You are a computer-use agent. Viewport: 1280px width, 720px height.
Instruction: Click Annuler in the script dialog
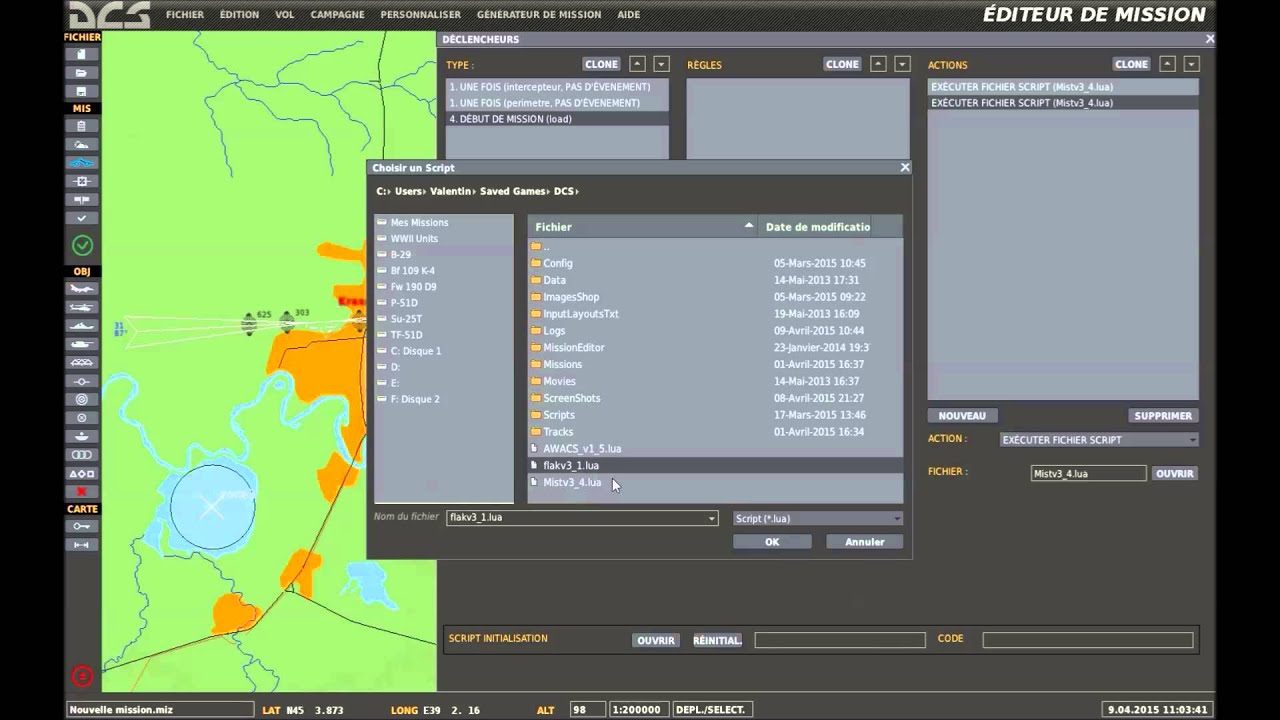pyautogui.click(x=865, y=542)
